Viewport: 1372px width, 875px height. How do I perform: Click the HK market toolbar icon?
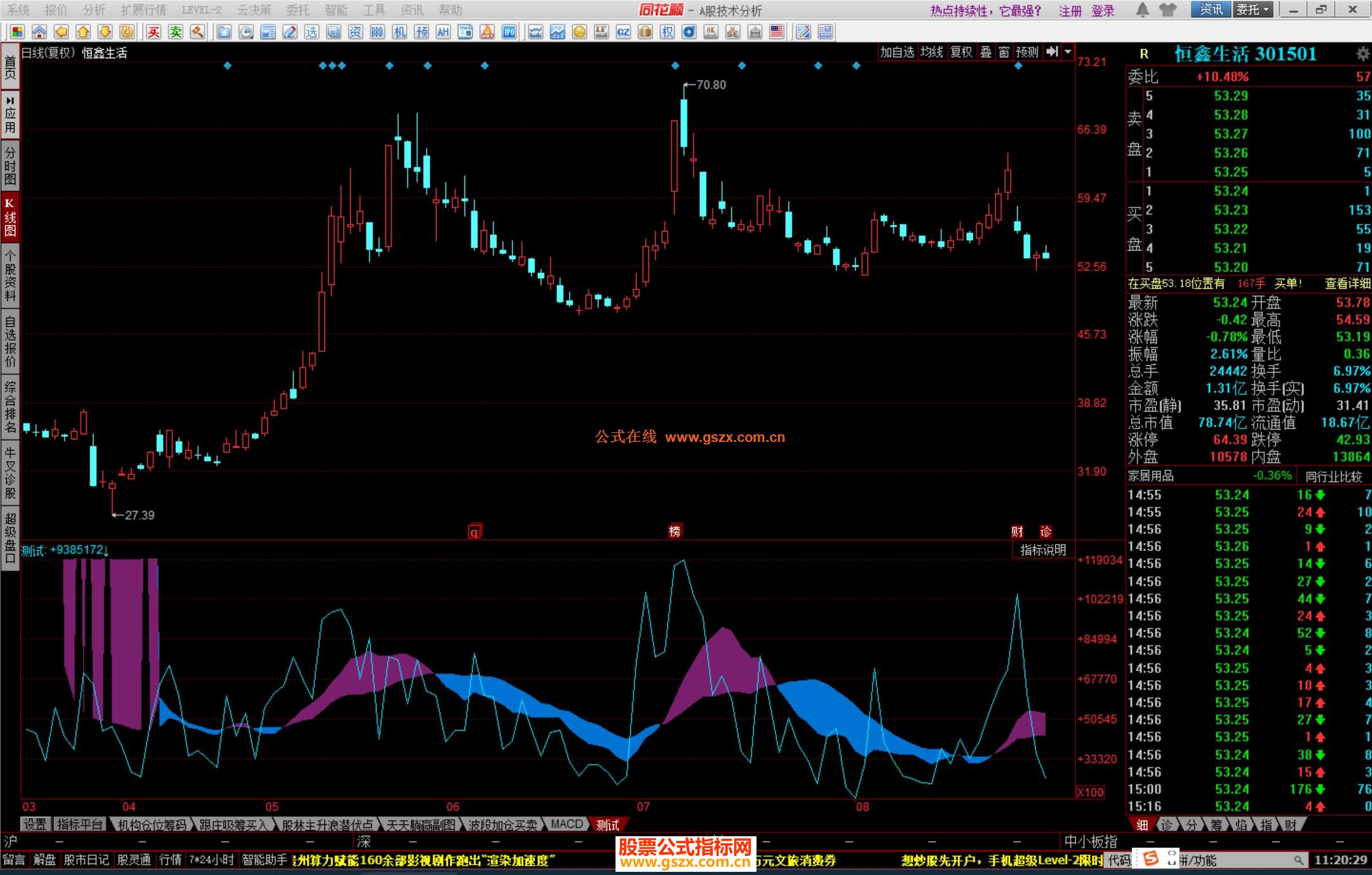711,32
